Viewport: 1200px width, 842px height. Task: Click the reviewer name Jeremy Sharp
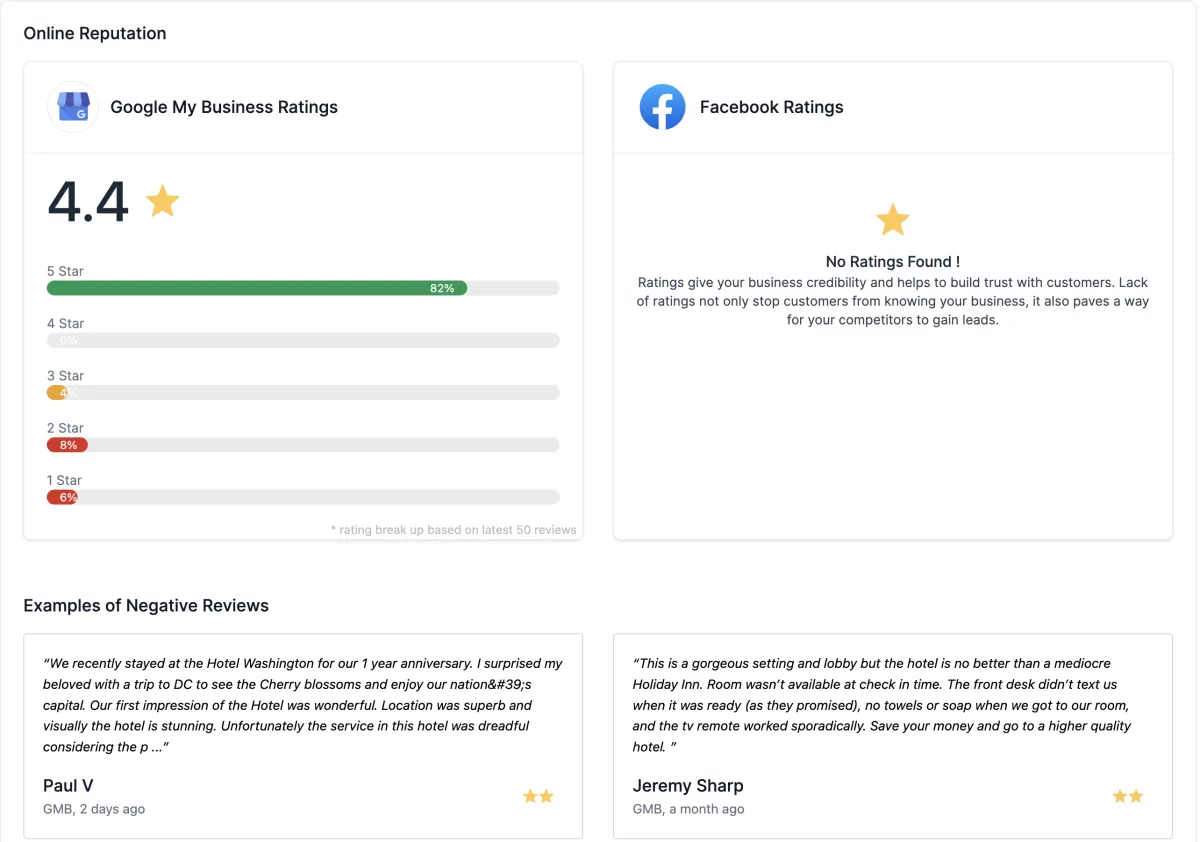click(x=688, y=786)
